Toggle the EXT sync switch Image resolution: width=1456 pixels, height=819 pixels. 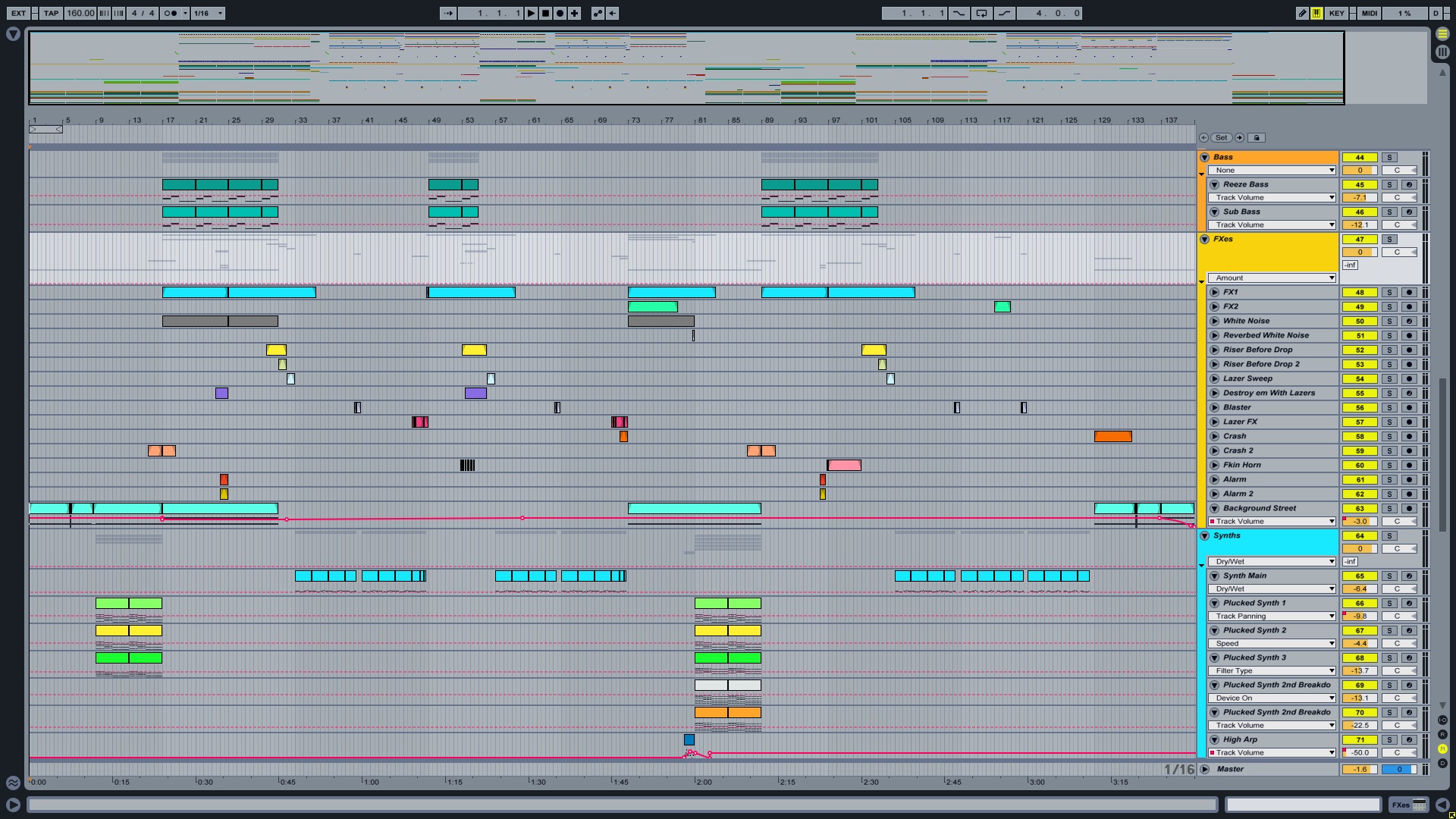coord(18,13)
